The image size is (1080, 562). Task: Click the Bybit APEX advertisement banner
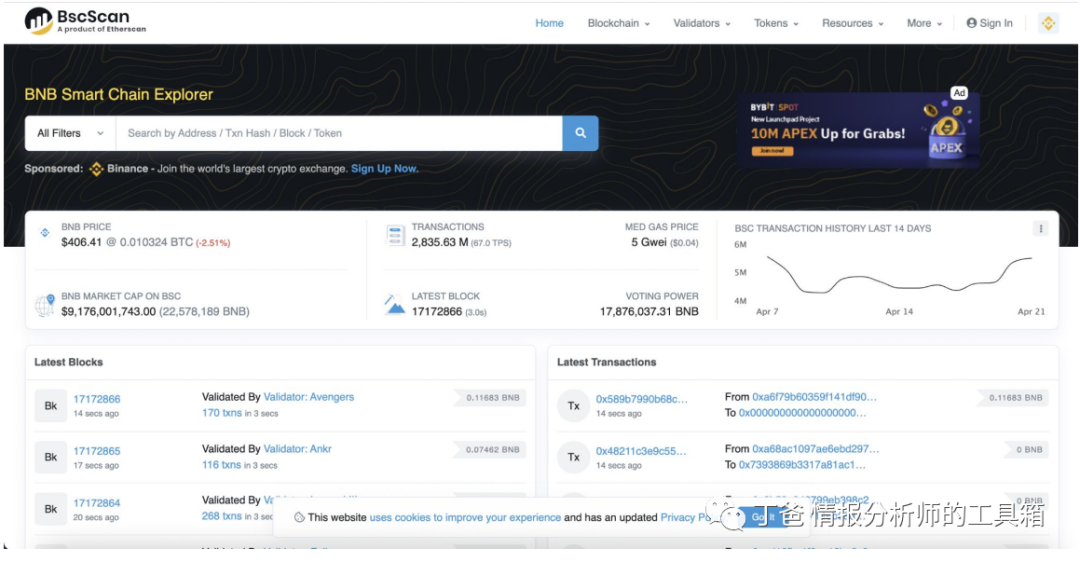click(x=863, y=130)
